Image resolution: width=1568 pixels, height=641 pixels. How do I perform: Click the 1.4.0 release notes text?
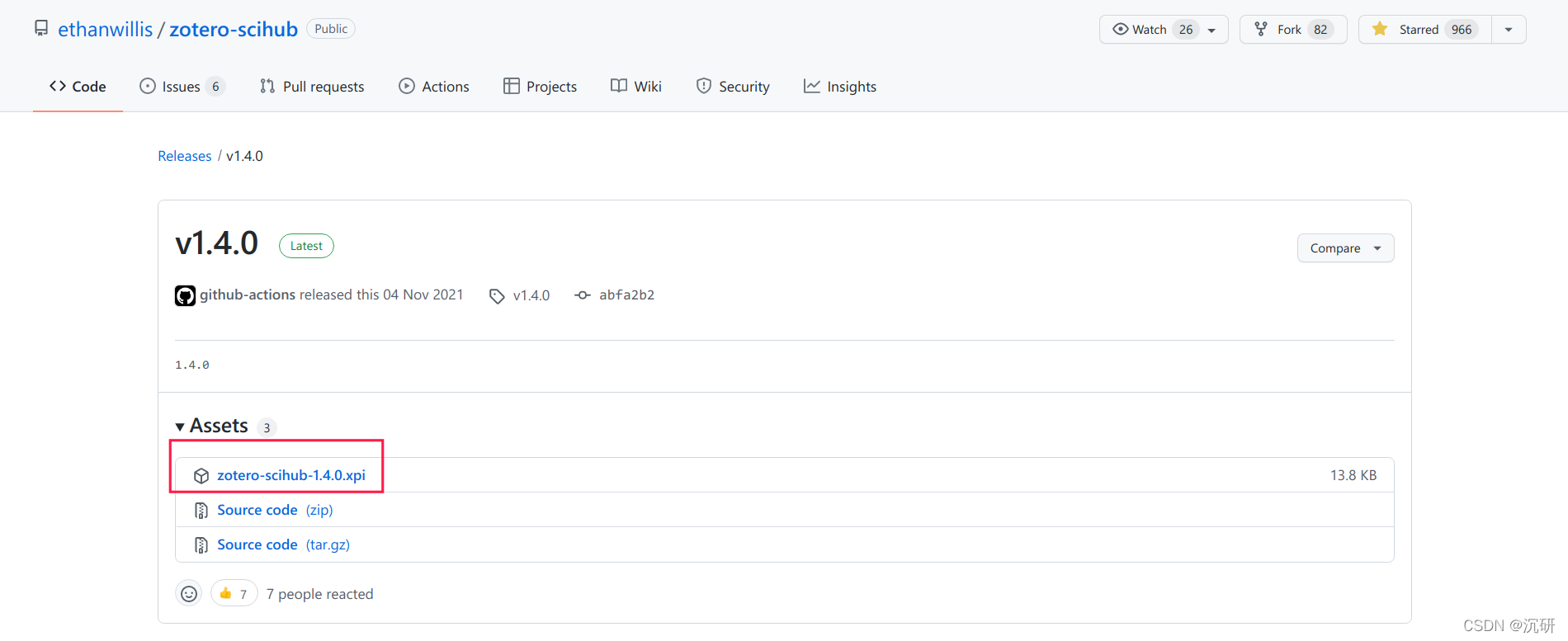[x=192, y=365]
